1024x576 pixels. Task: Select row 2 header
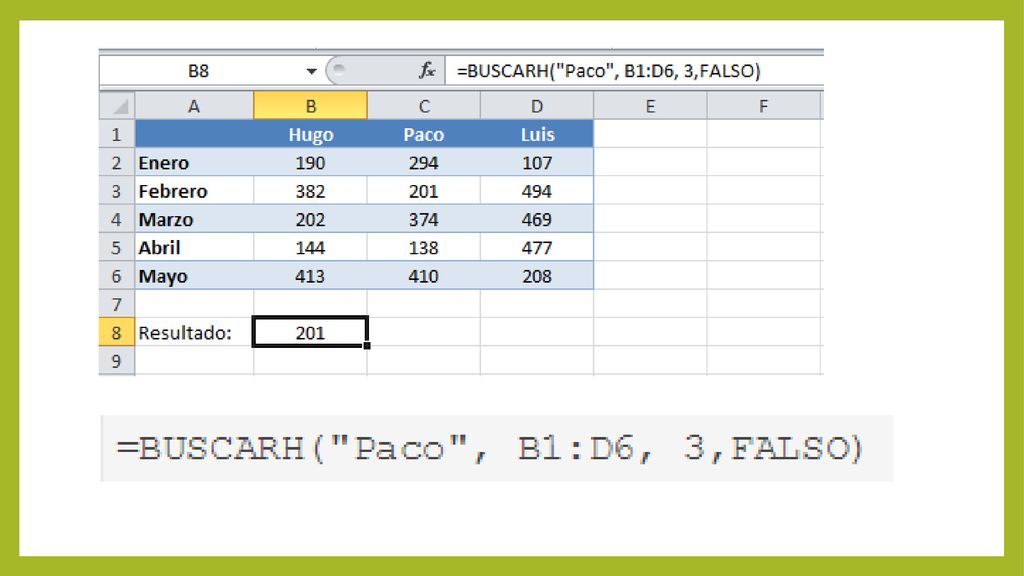click(x=117, y=163)
